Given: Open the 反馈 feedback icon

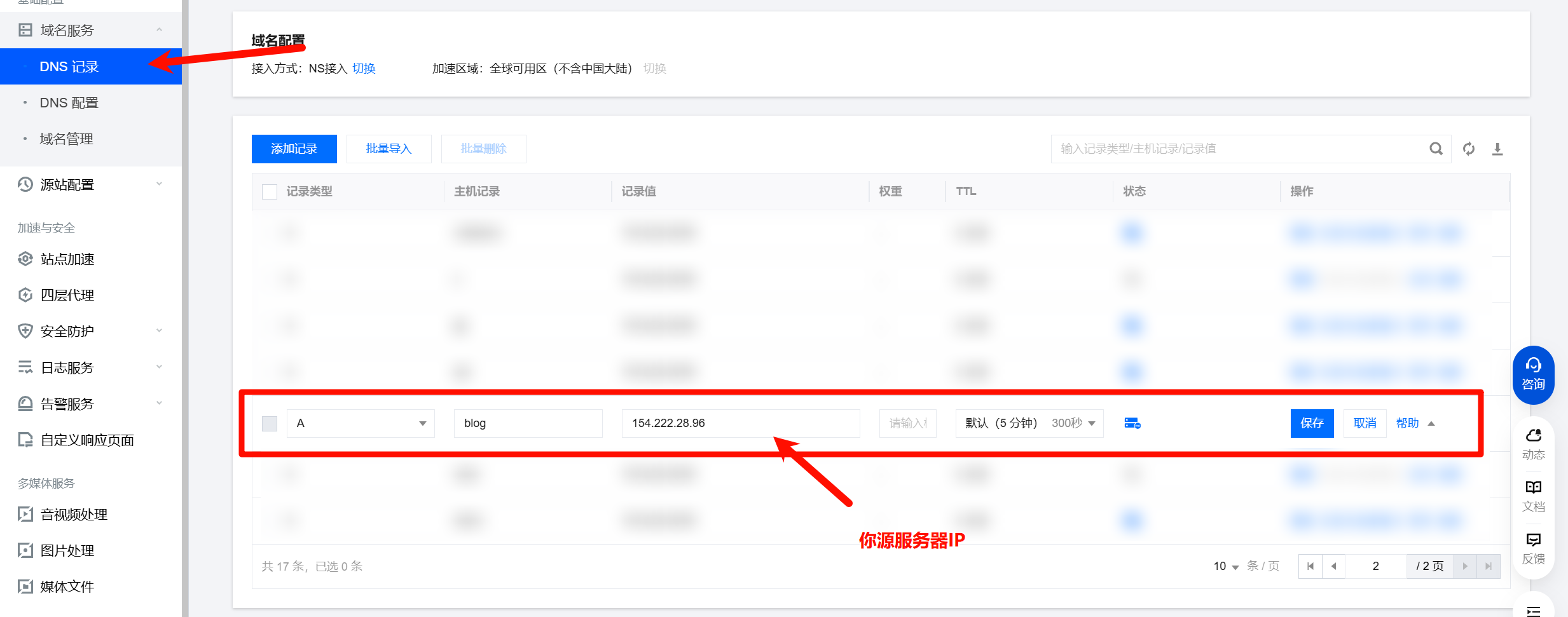Looking at the screenshot, I should coord(1533,548).
